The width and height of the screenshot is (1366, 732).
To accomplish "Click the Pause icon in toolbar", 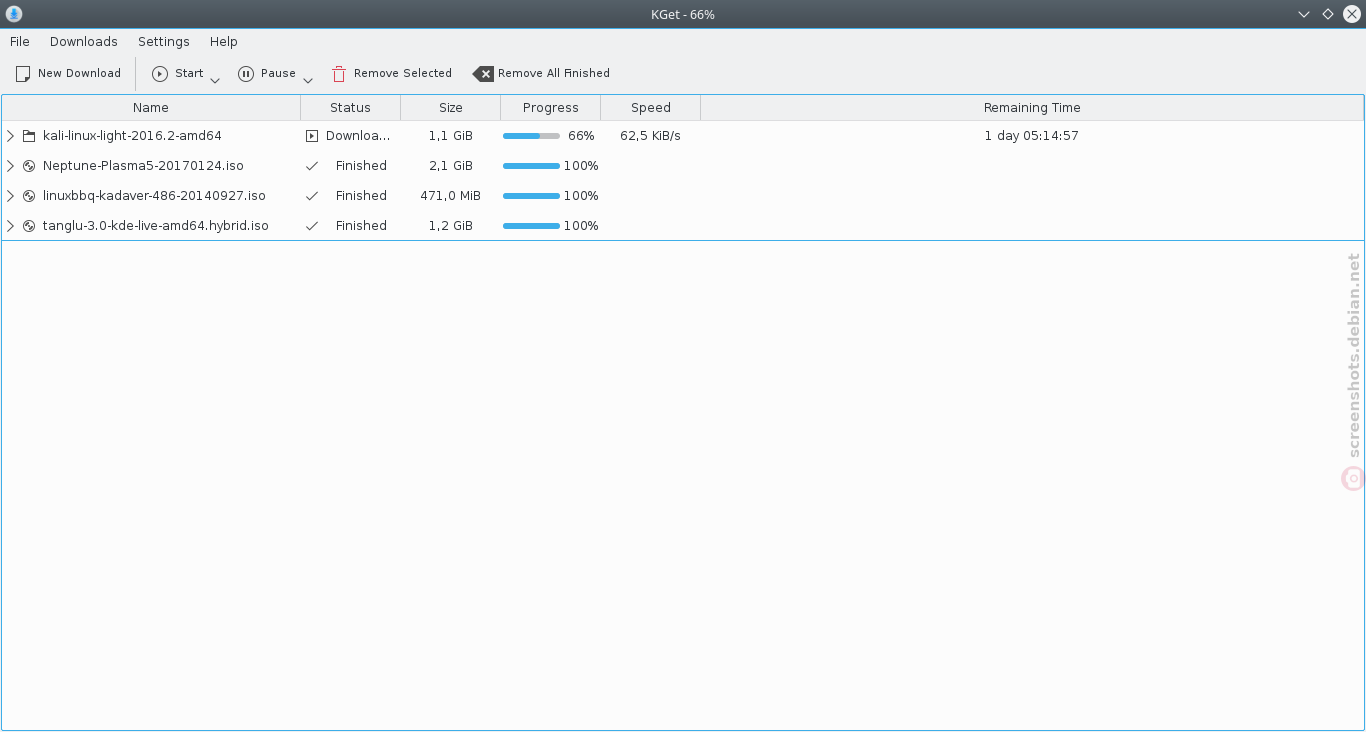I will click(246, 74).
